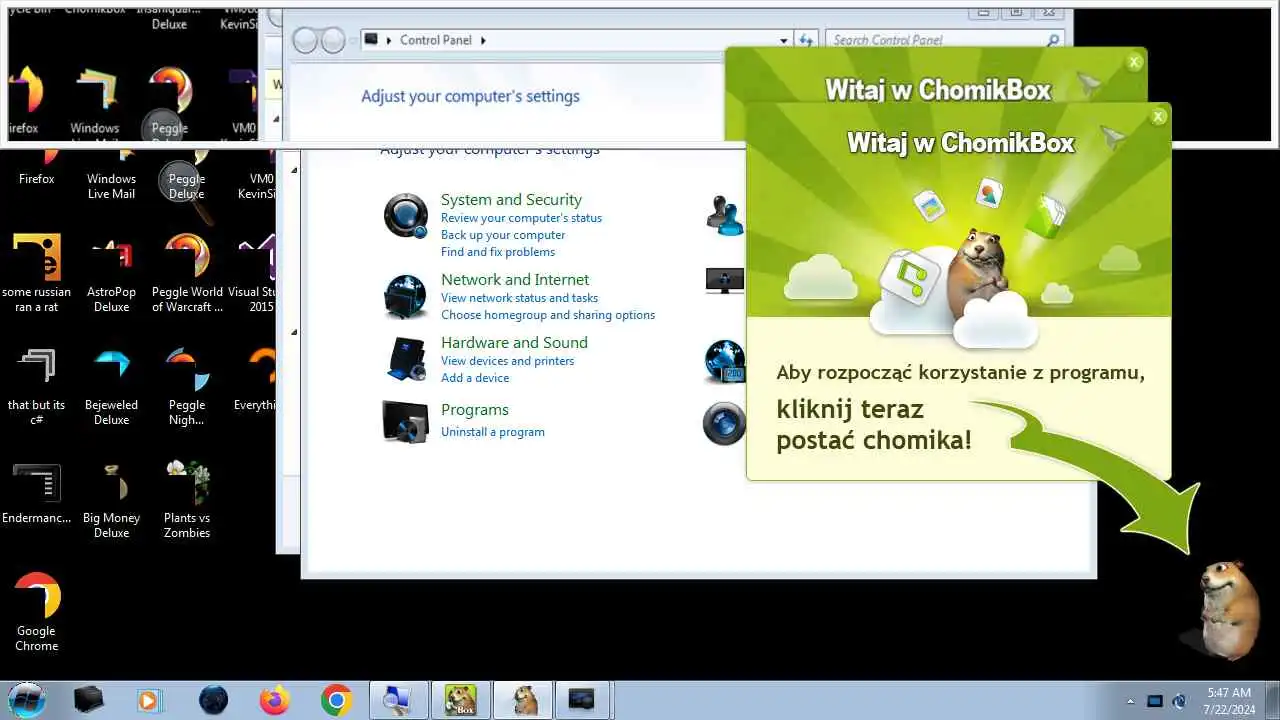1280x720 pixels.
Task: Switch to hamster taskbar button
Action: 522,700
